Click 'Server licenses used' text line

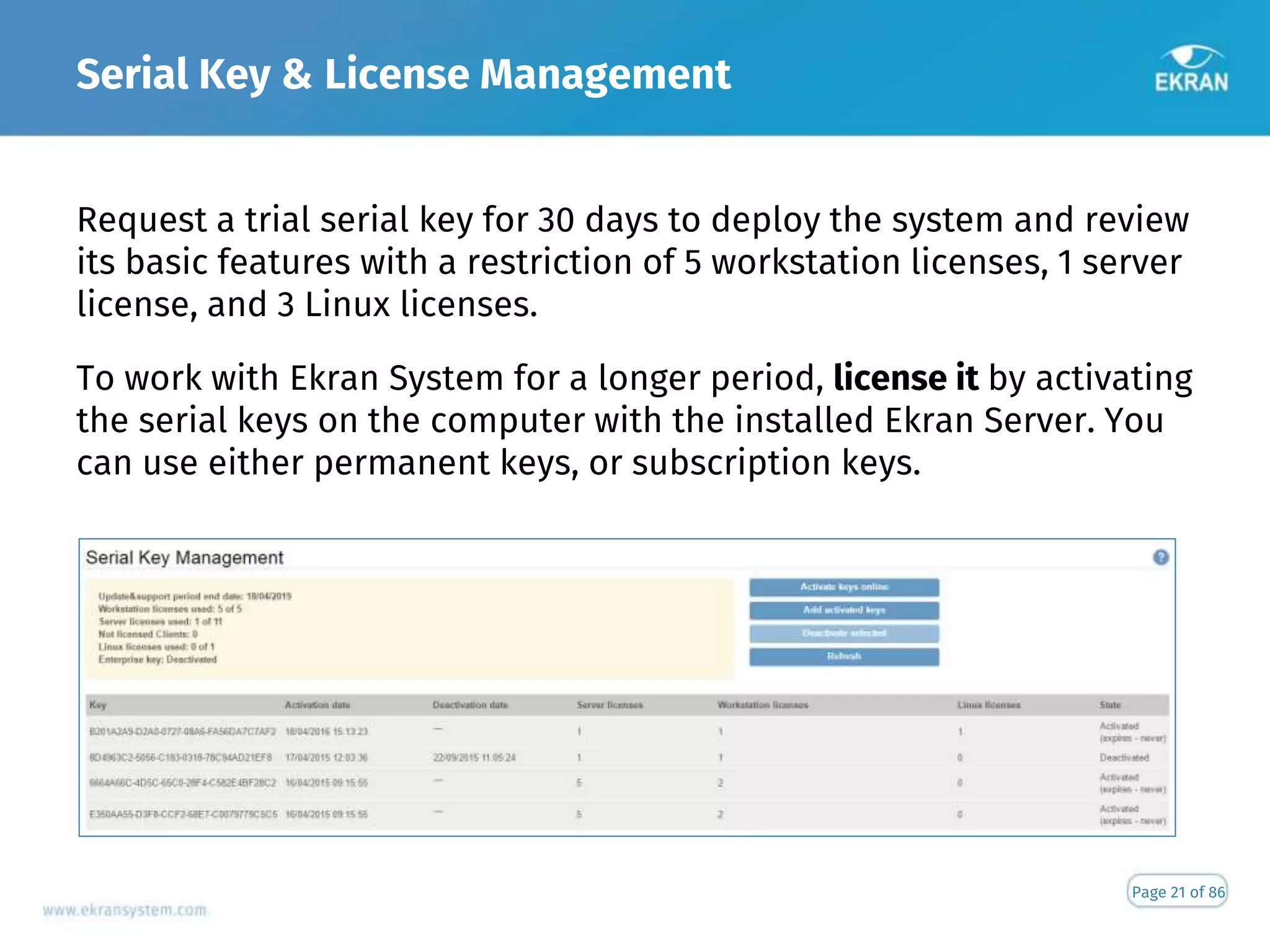point(160,622)
